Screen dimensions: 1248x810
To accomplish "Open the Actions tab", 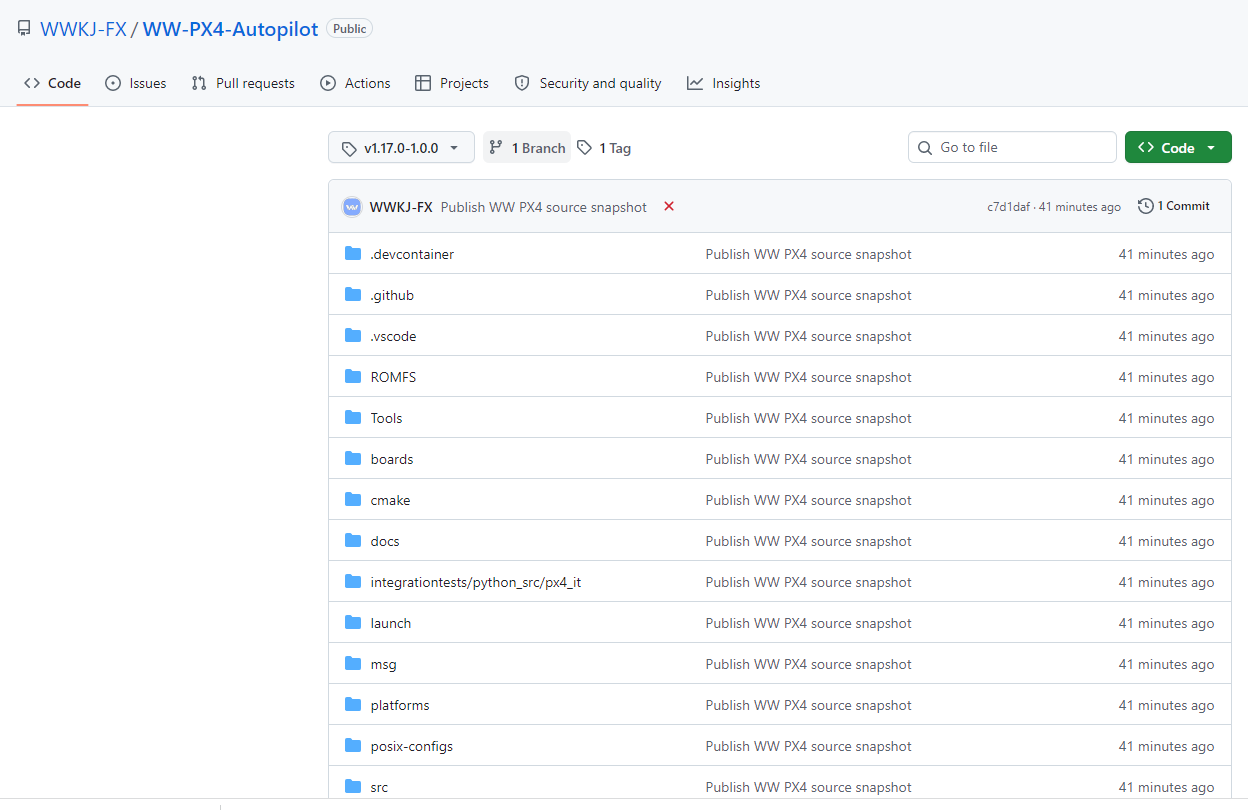I will 355,83.
